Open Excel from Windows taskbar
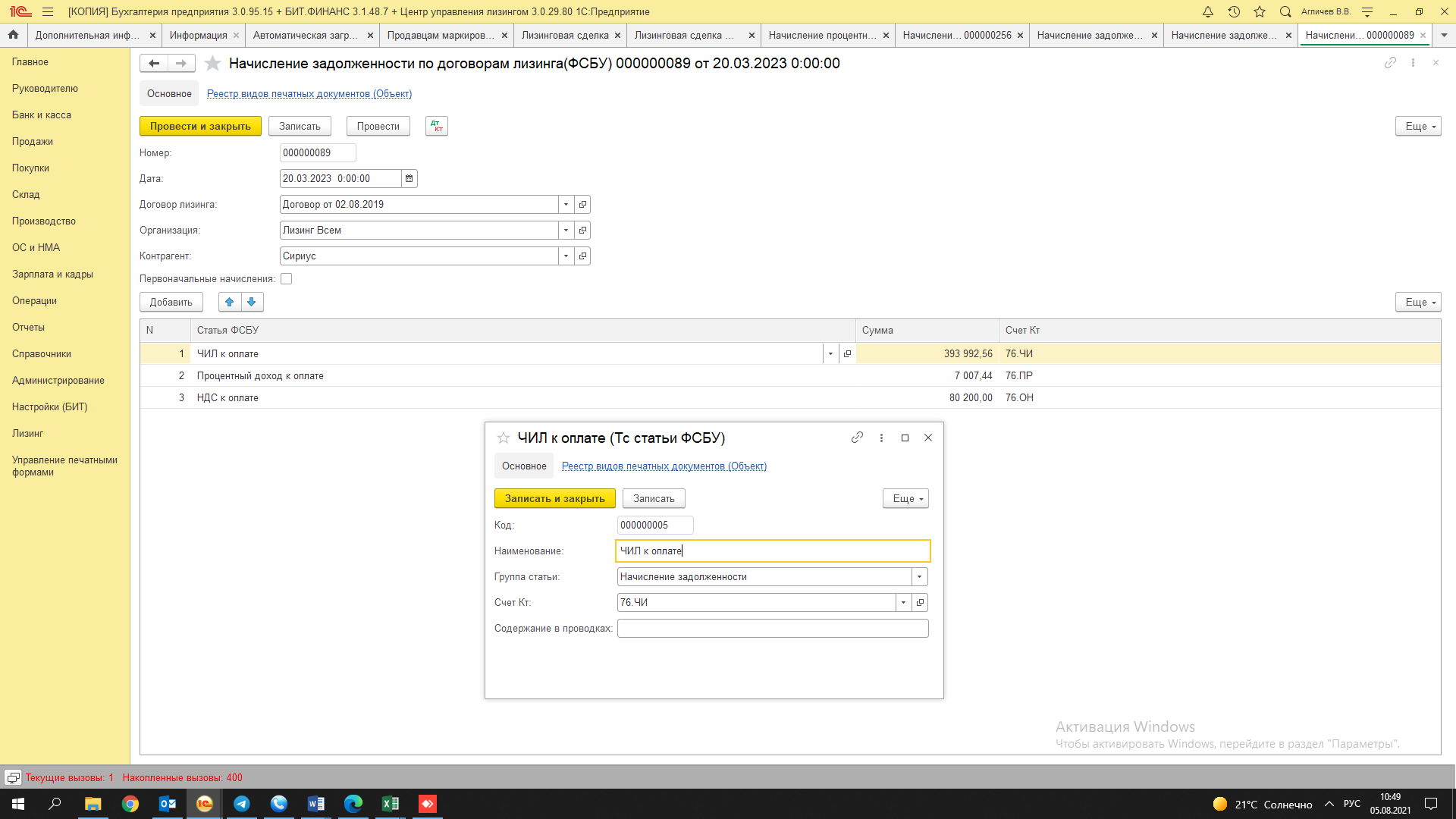1456x819 pixels. [x=391, y=804]
